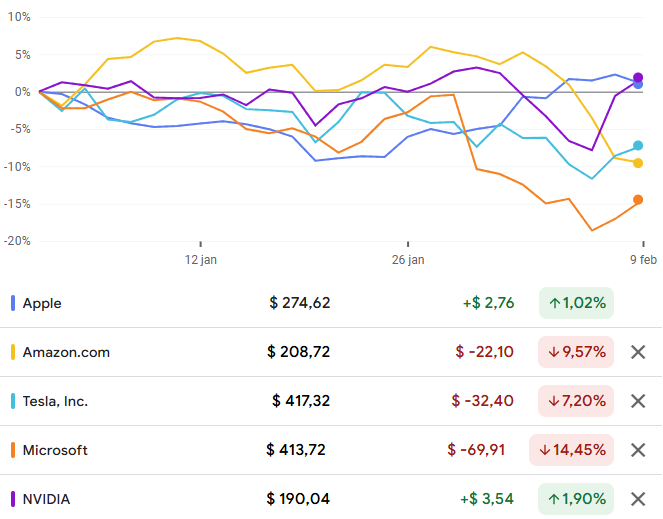Select the Tesla, Inc. stock name
Screen dimensions: 663x519
(55, 401)
